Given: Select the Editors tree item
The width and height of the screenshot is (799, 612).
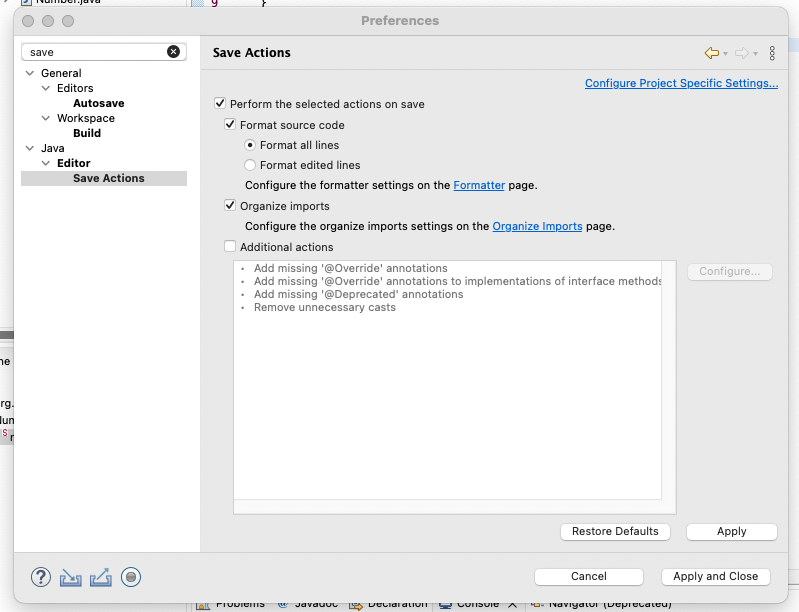Looking at the screenshot, I should [x=75, y=88].
